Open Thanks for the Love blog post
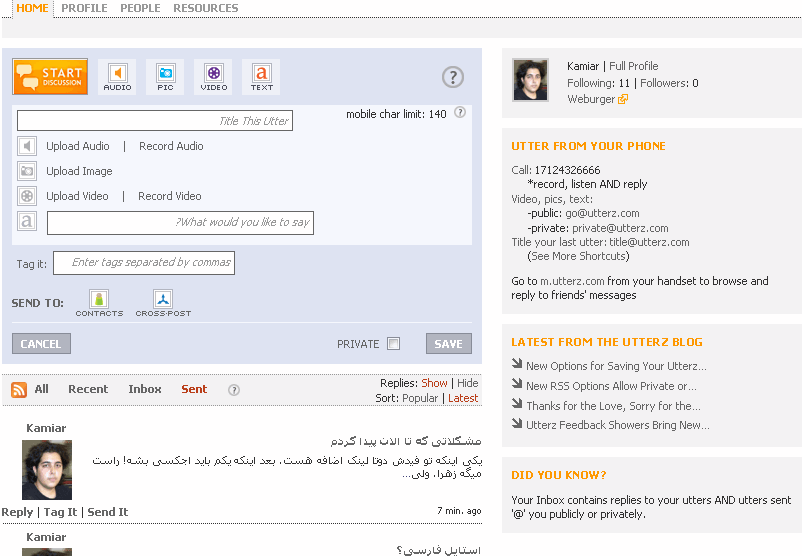The height and width of the screenshot is (556, 802). [613, 406]
